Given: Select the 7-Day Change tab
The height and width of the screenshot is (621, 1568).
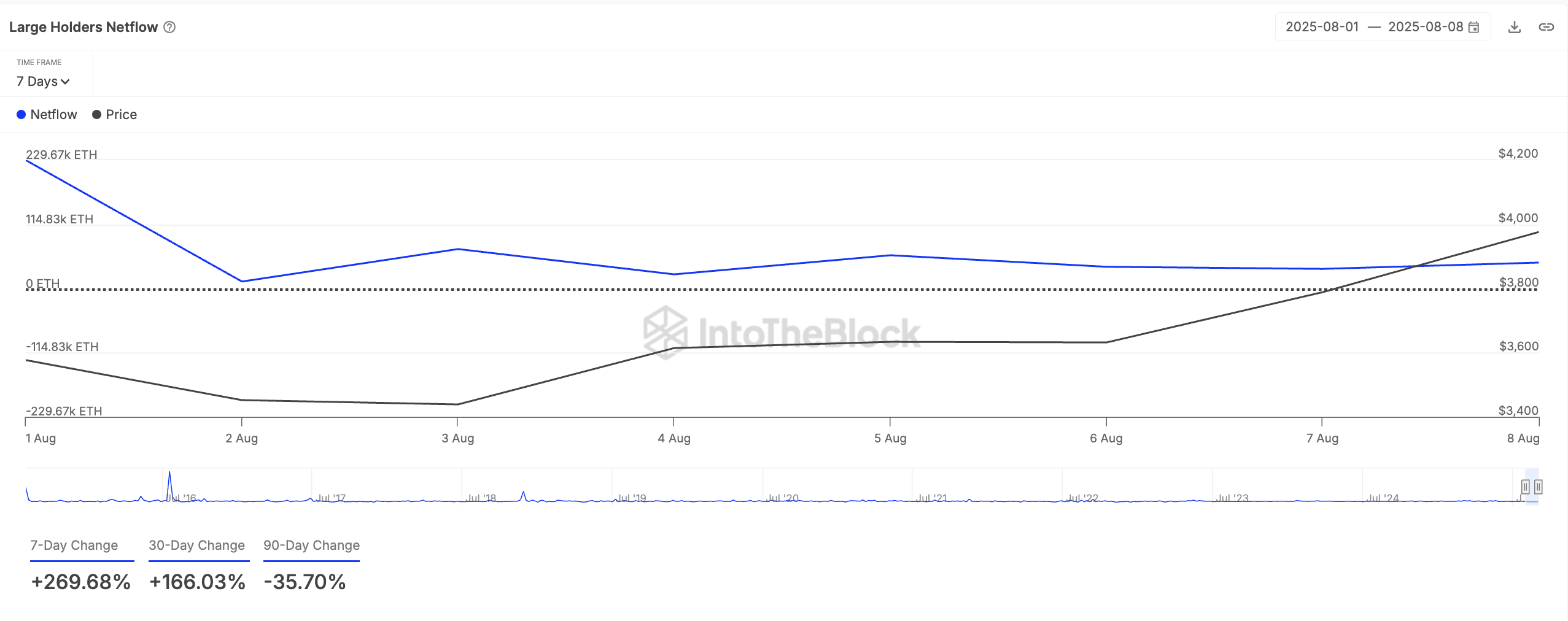Looking at the screenshot, I should (74, 546).
